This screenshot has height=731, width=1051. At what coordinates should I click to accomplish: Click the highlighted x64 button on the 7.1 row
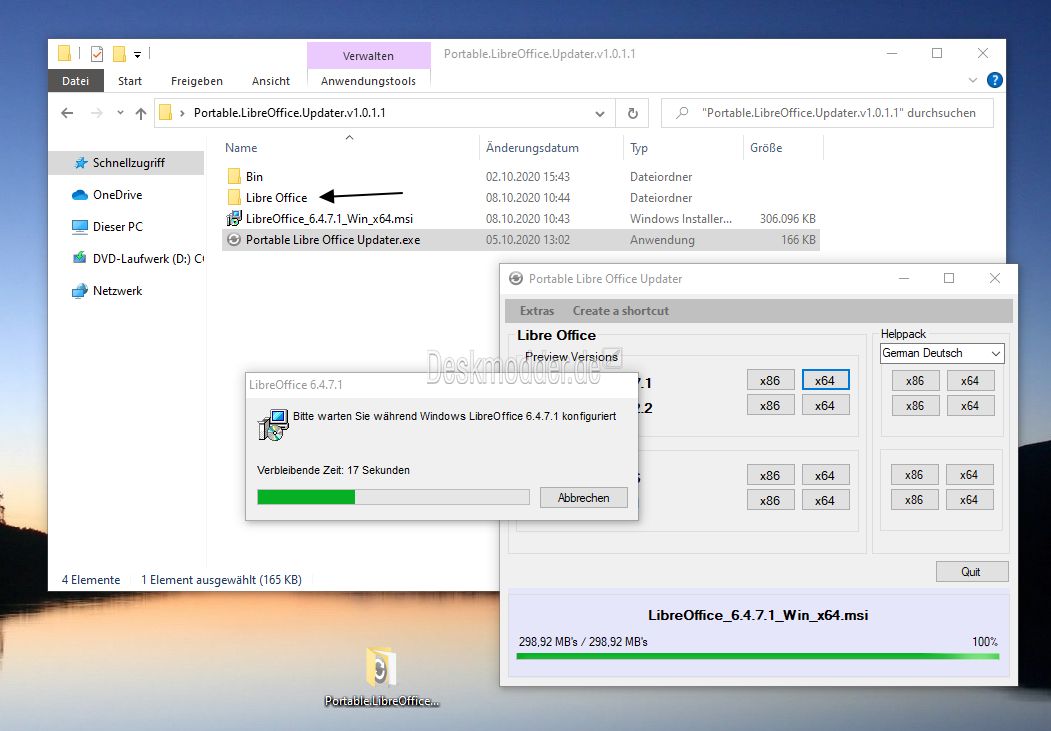825,381
